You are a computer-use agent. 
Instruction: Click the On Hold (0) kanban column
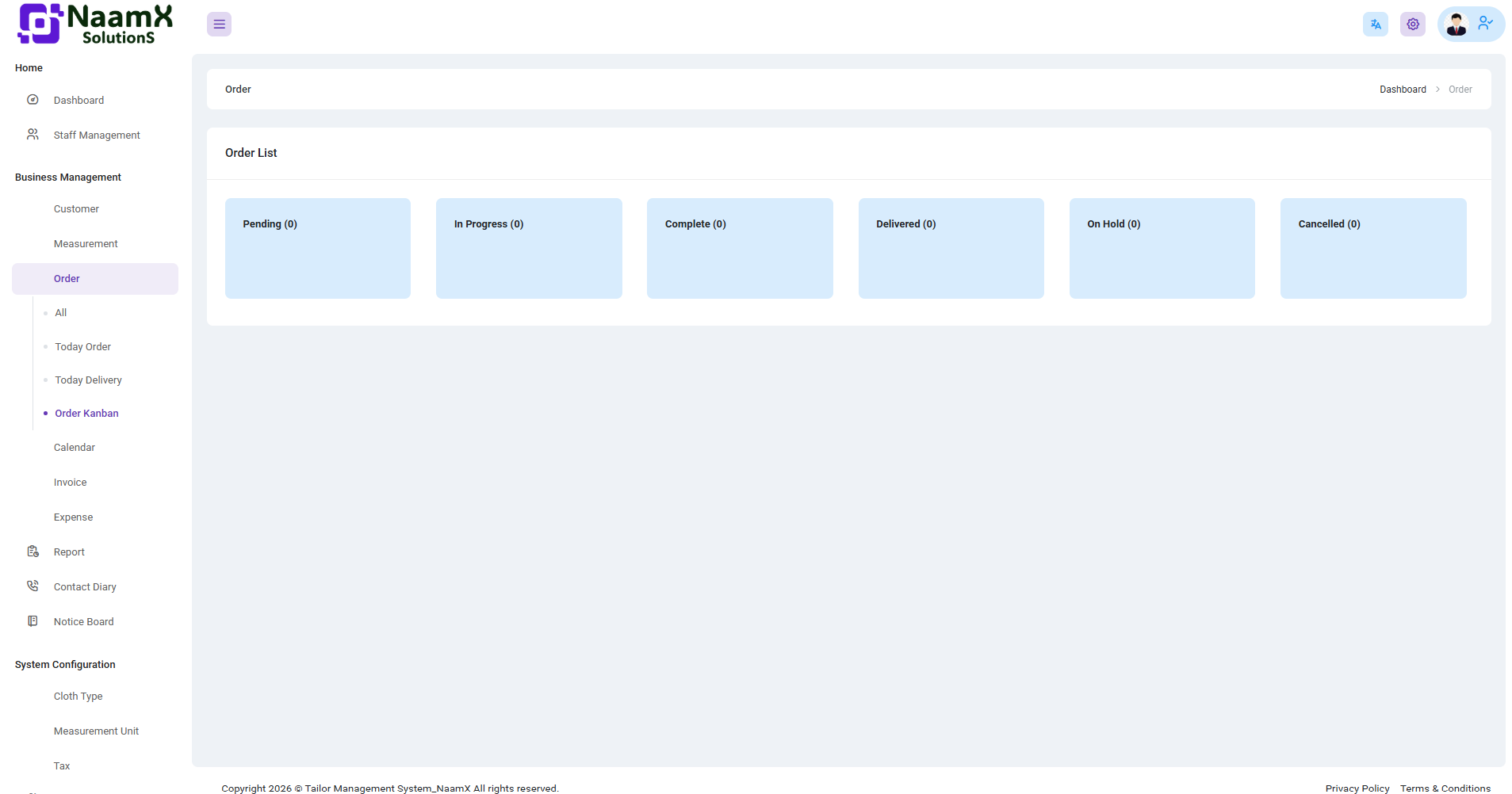(x=1162, y=248)
